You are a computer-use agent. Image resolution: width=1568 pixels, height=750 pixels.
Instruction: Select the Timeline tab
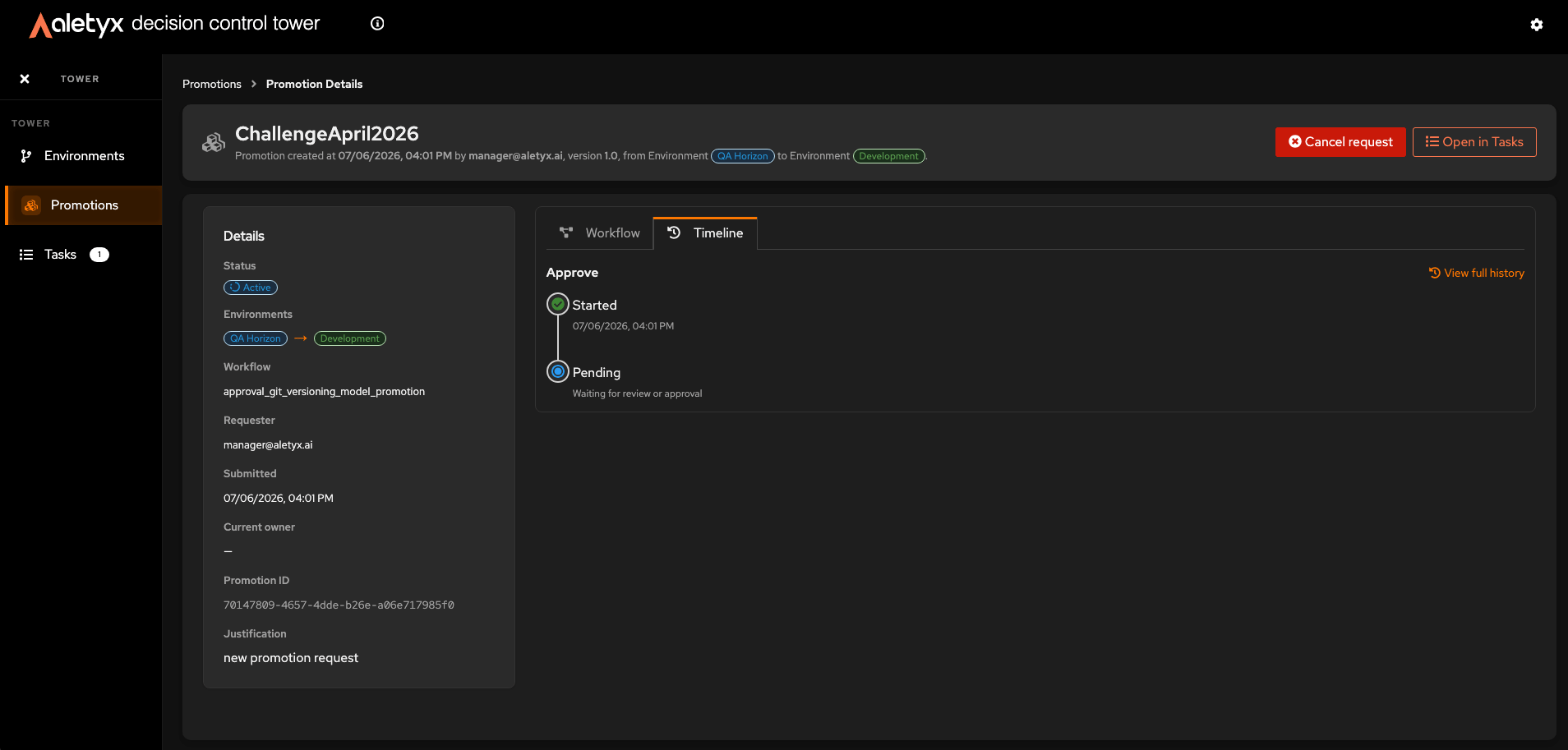click(x=705, y=233)
